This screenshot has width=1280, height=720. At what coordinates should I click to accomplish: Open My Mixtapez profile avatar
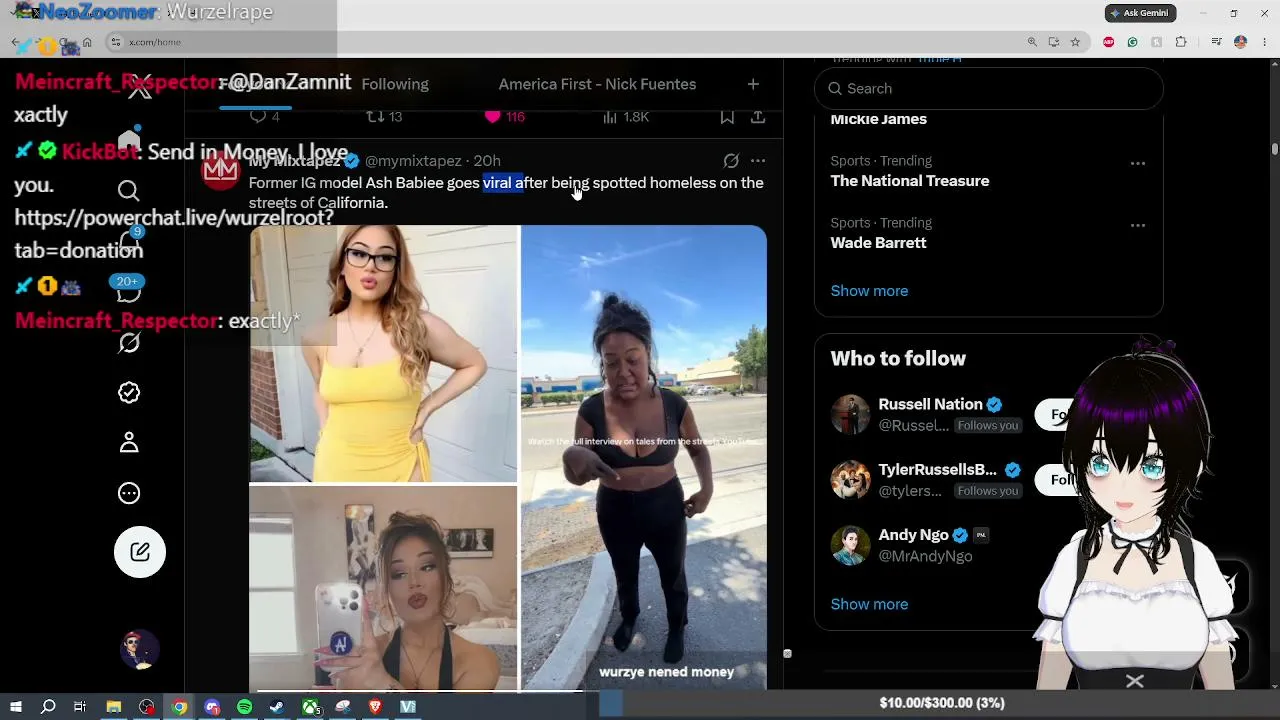coord(221,171)
